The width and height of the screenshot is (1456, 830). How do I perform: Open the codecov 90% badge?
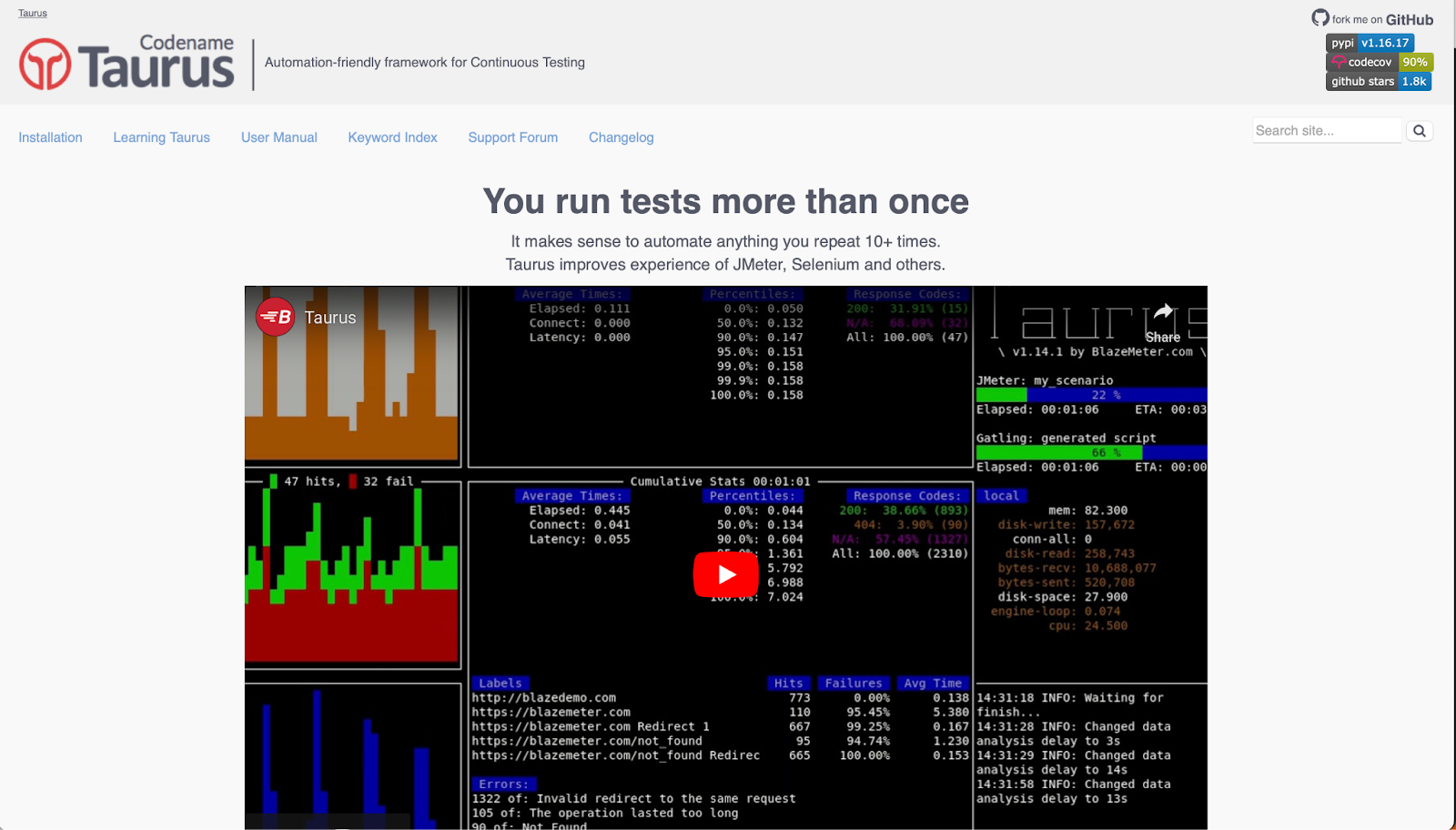click(x=1379, y=62)
